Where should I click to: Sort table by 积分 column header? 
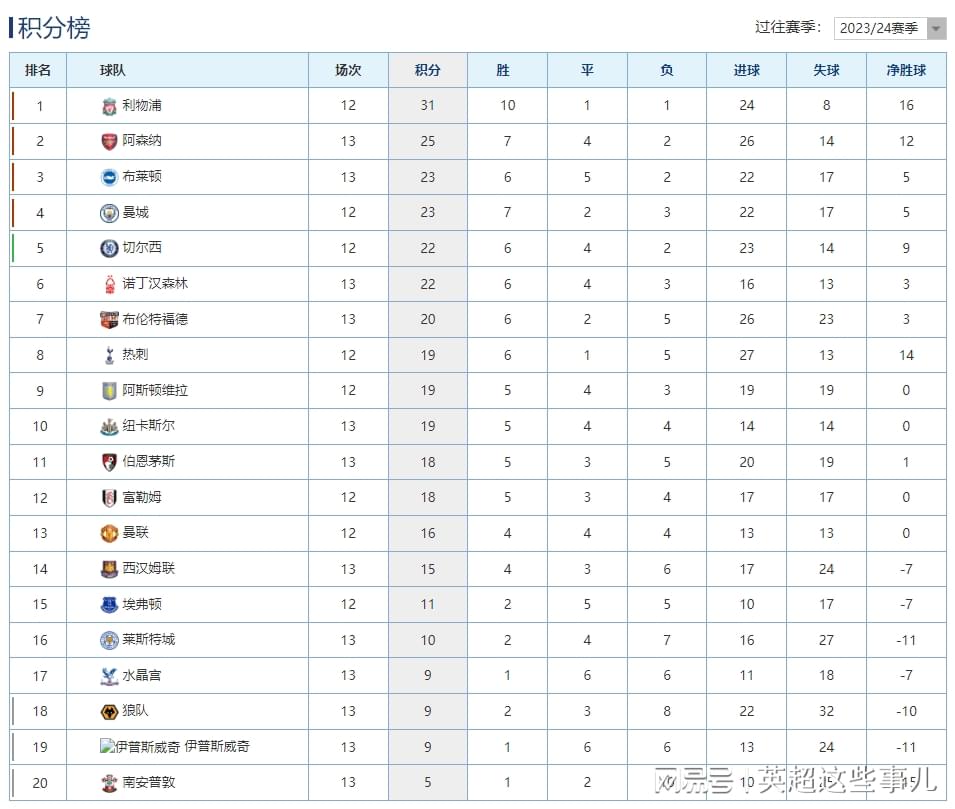pyautogui.click(x=428, y=70)
